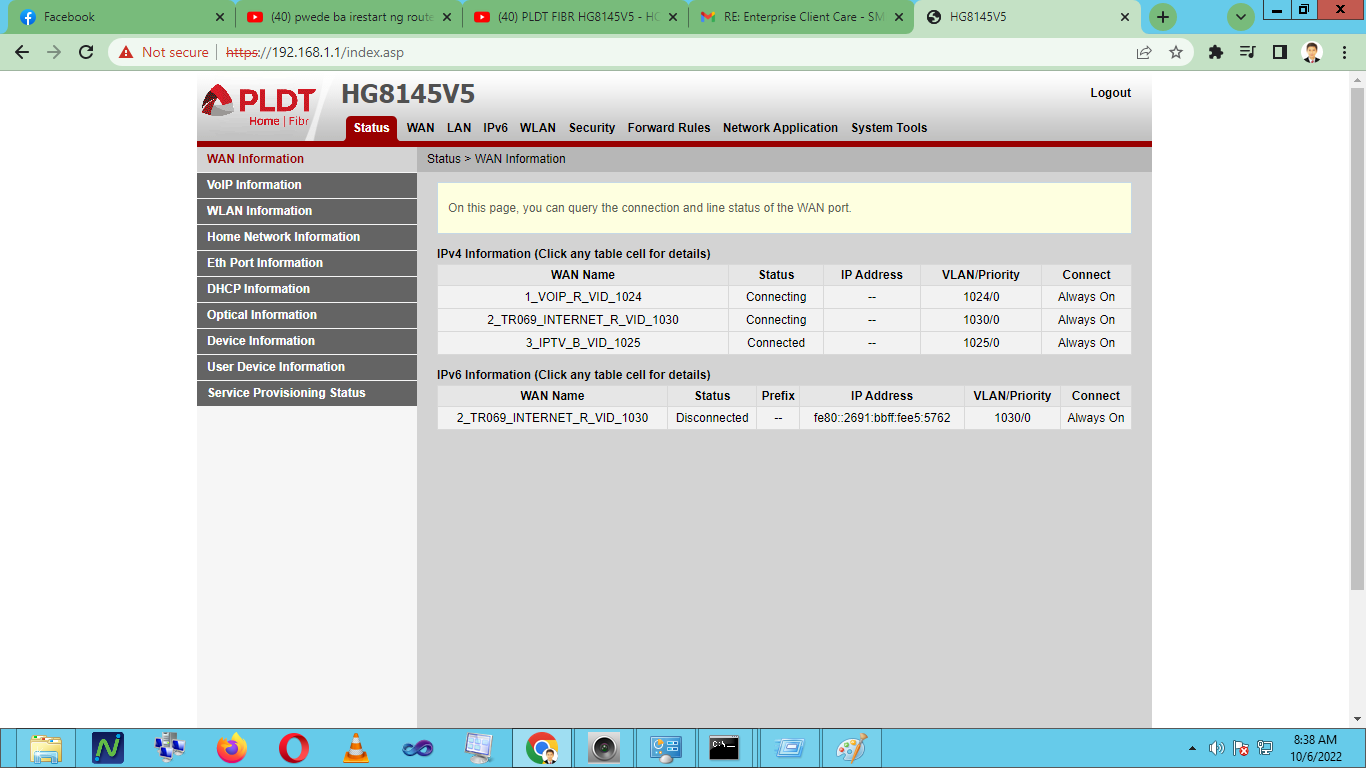Show hidden system tray icons
Screen dimensions: 1366x768
click(x=1191, y=748)
